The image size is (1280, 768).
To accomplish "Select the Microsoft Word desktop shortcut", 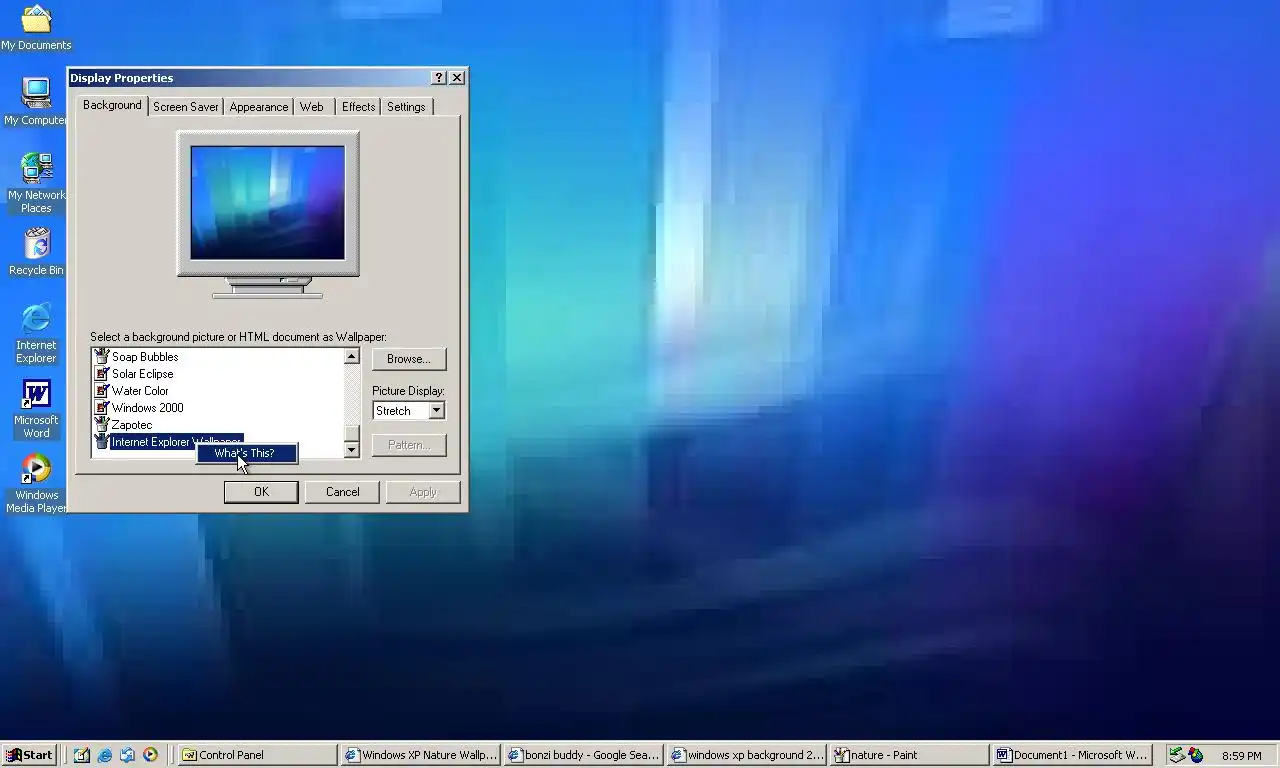I will pos(36,408).
